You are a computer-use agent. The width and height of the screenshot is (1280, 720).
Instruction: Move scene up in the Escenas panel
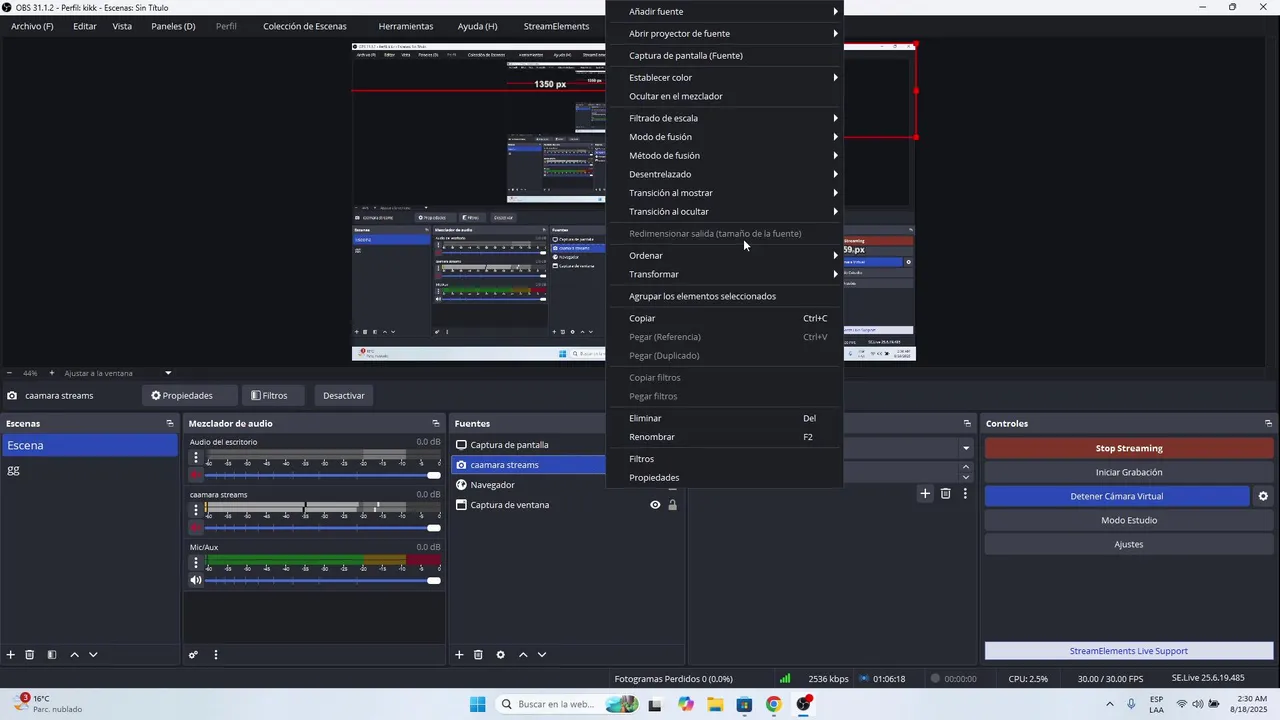(74, 655)
